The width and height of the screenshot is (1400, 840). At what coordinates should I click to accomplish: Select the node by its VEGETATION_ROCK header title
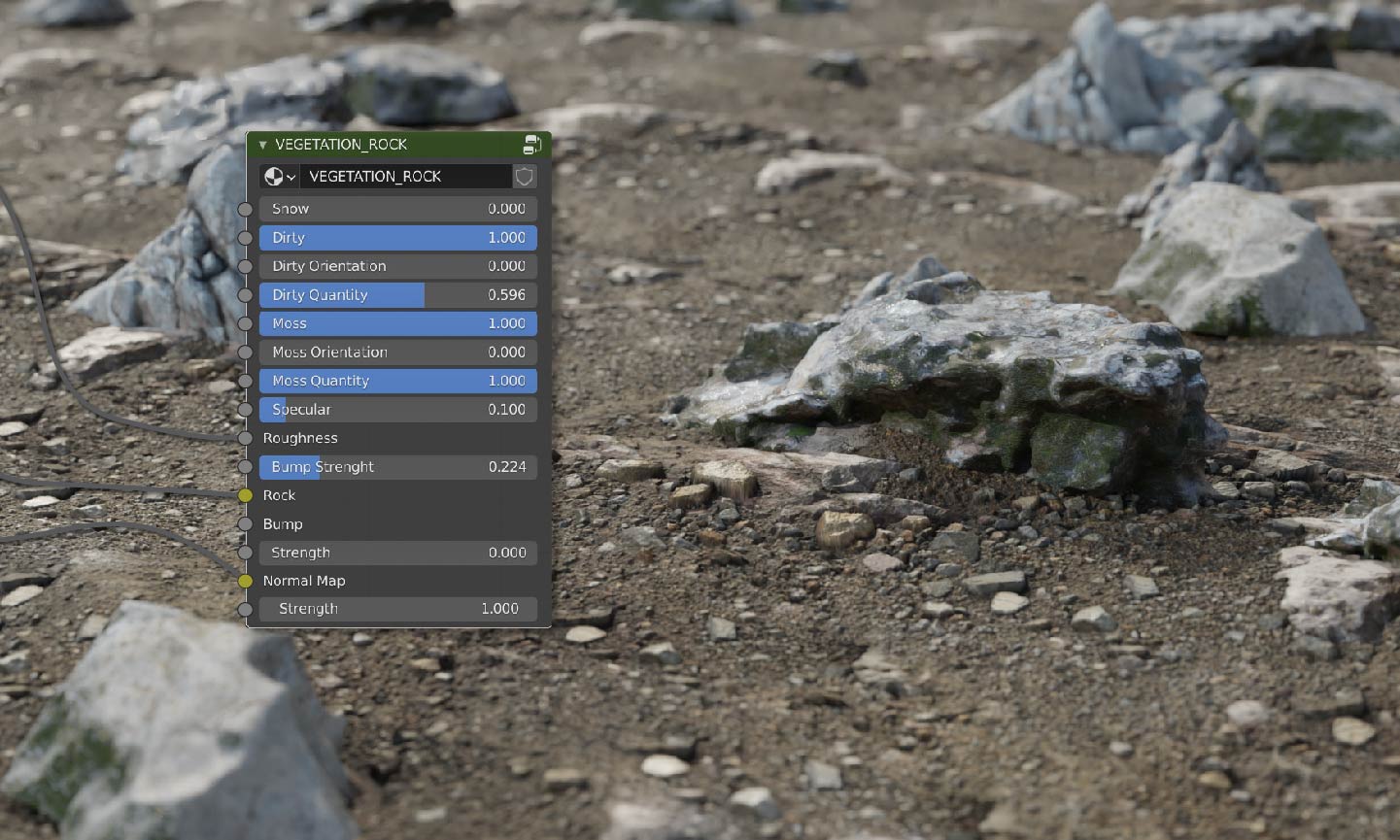point(341,145)
